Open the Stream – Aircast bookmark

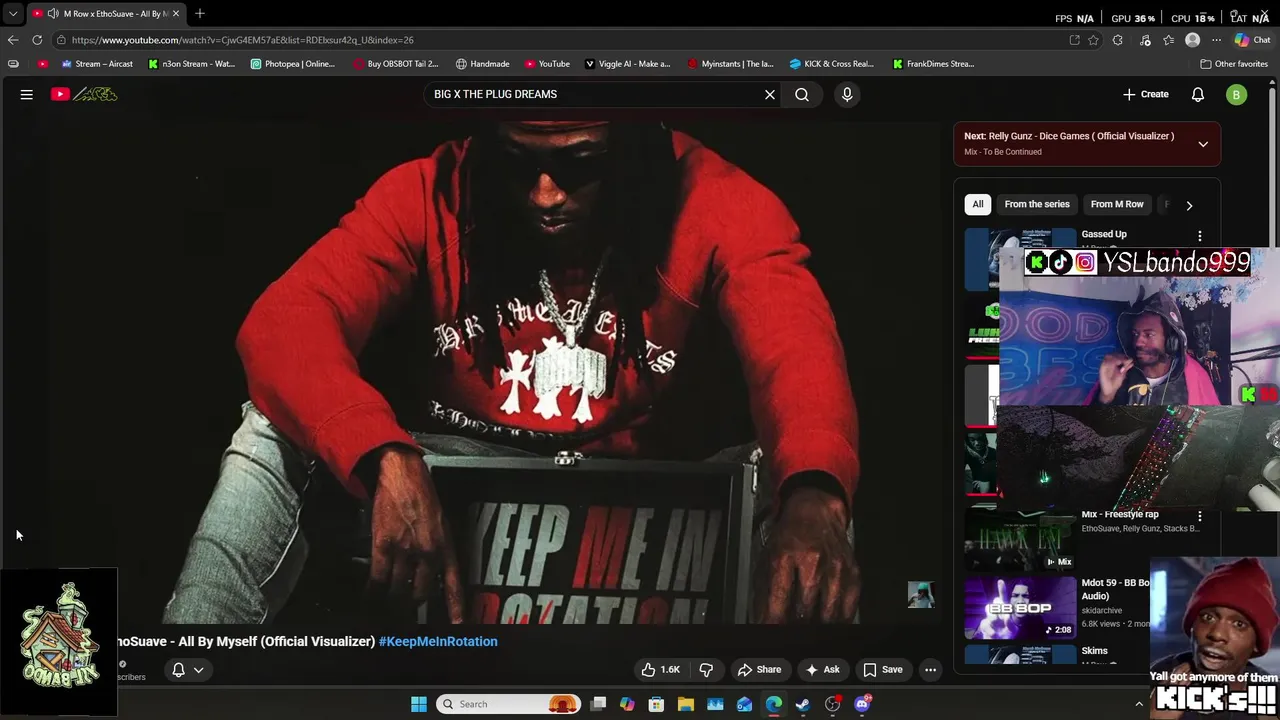97,64
